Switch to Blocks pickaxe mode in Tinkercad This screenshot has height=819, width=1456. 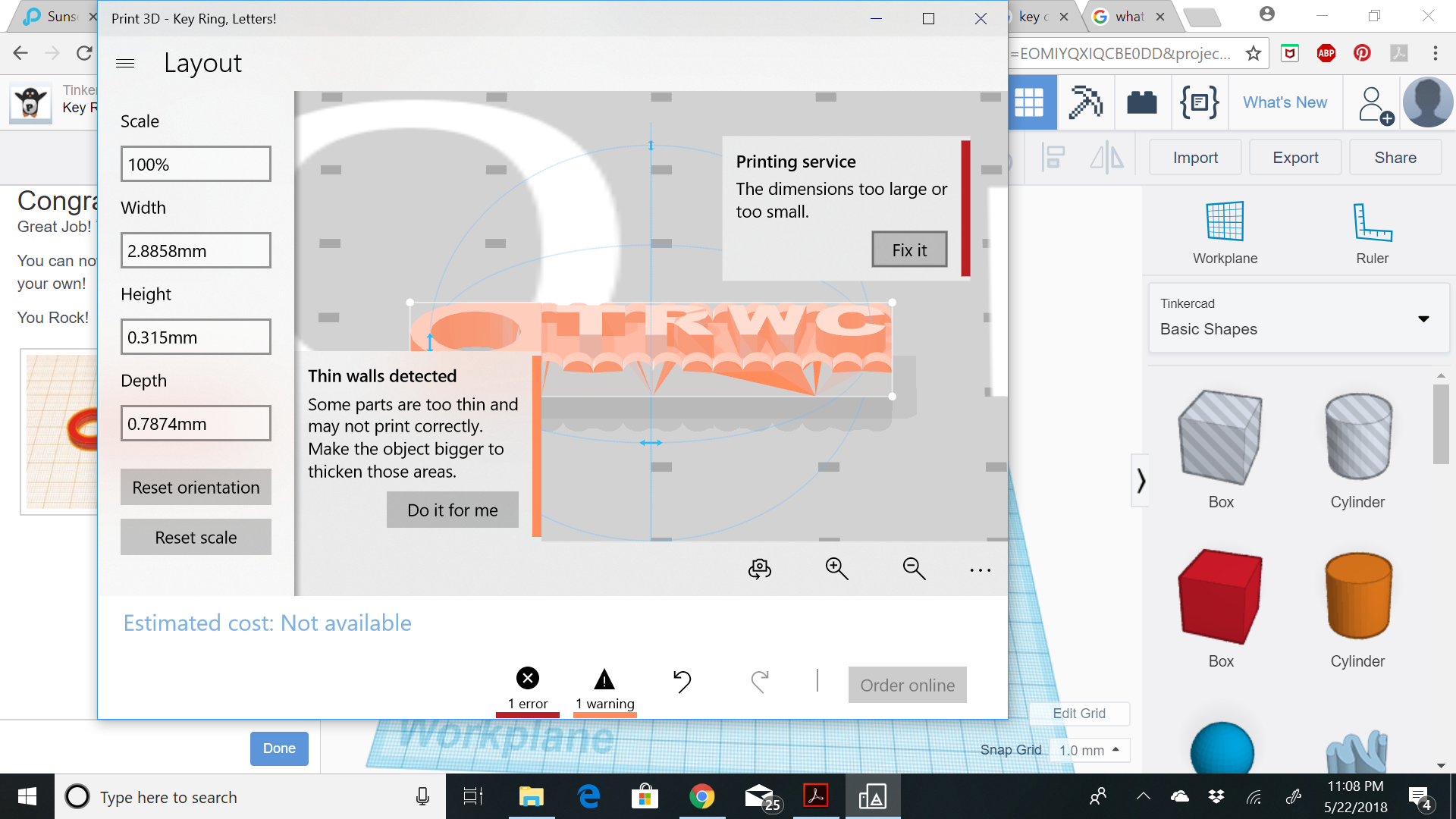coord(1085,102)
